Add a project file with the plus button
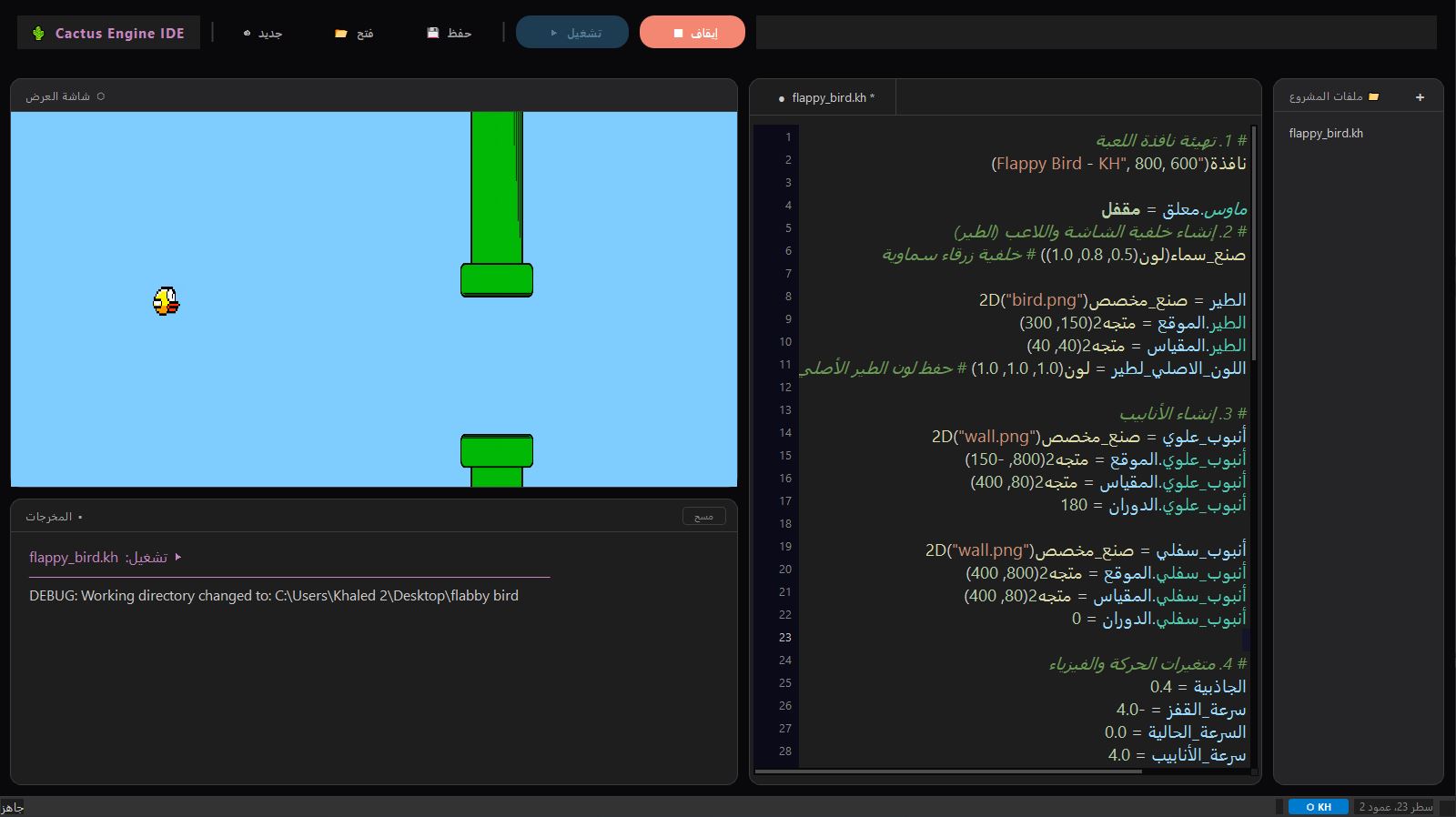Viewport: 1456px width, 817px height. click(x=1420, y=97)
